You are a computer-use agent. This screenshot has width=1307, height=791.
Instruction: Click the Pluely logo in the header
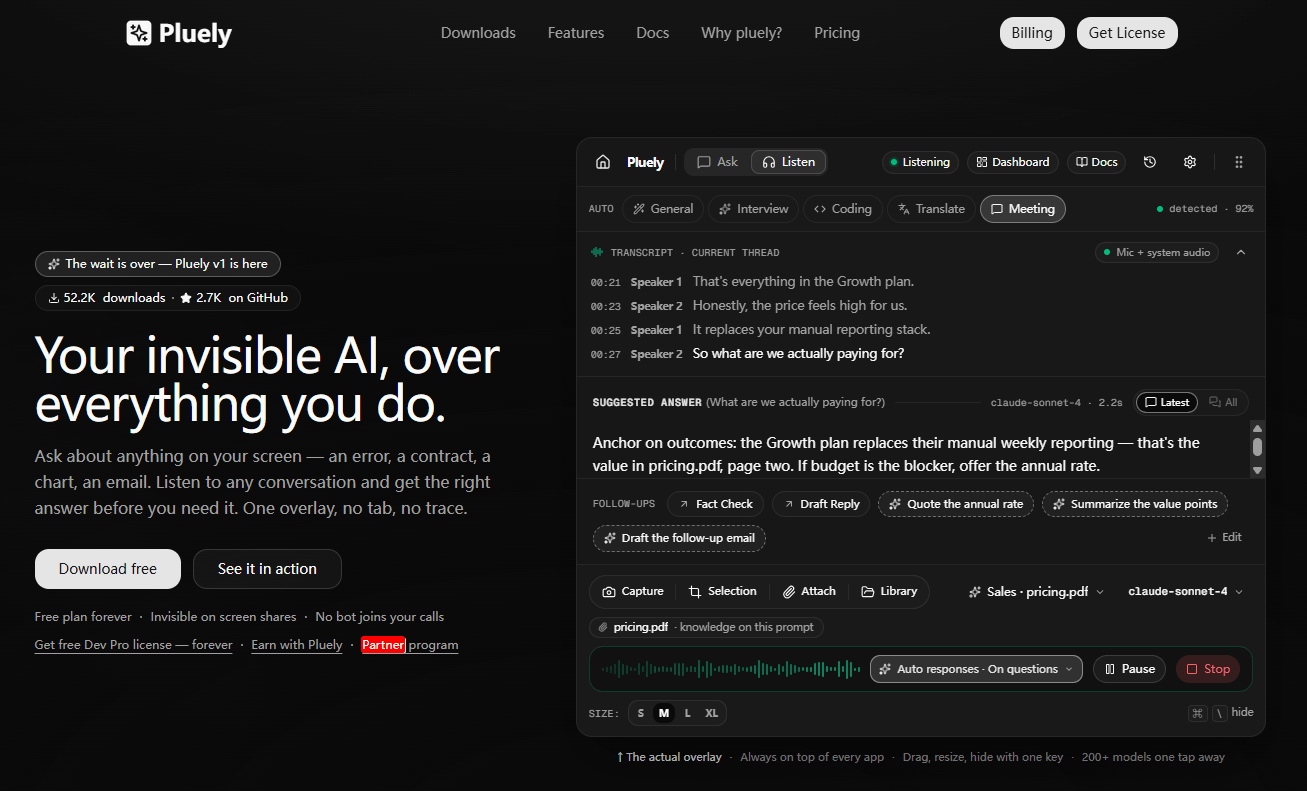pos(179,33)
